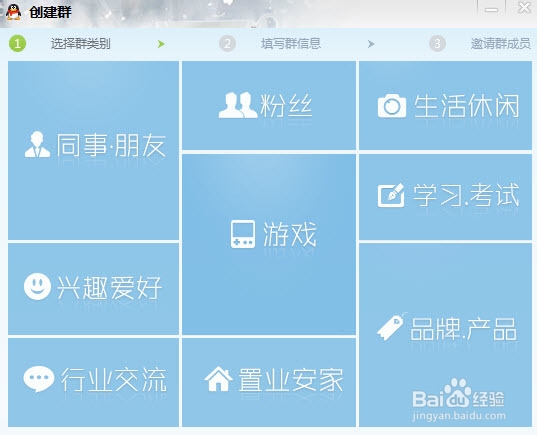
Task: Click step 1 green number circle
Action: (17, 44)
